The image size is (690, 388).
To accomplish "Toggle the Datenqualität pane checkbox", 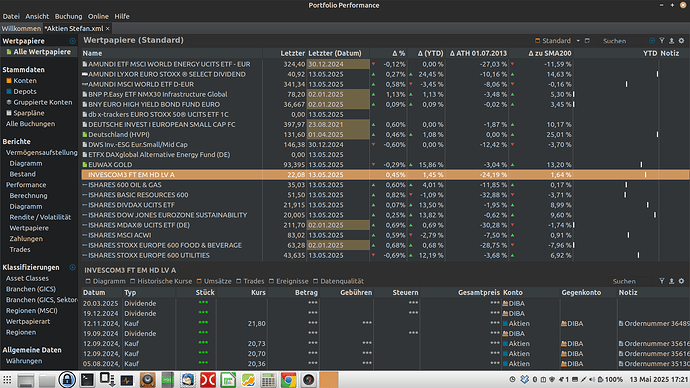I will tap(316, 281).
